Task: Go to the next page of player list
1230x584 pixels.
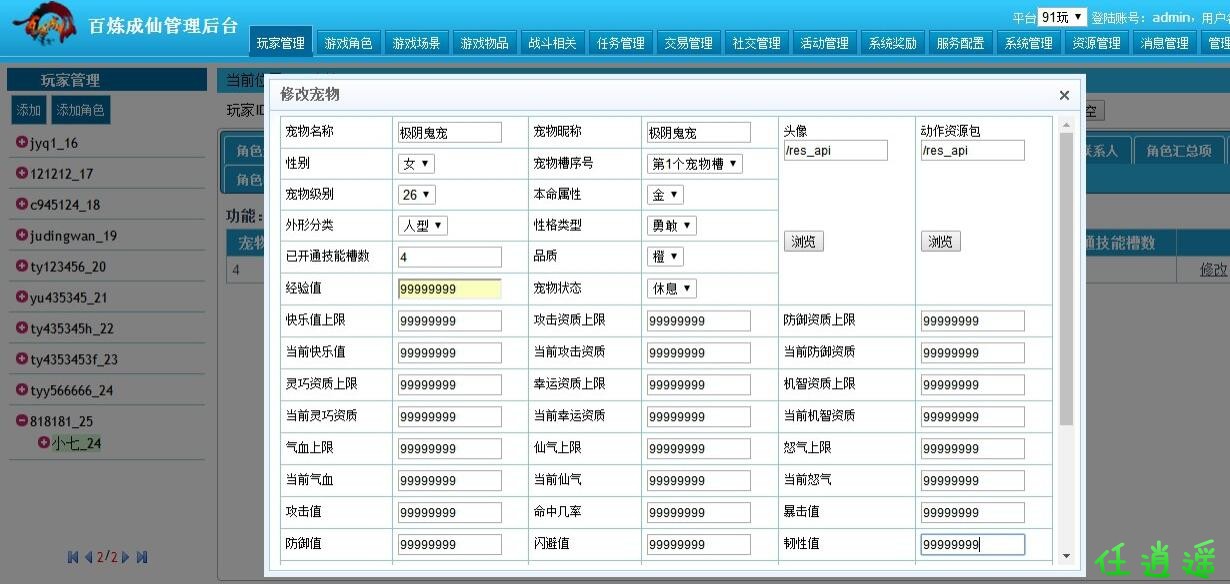Action: point(126,557)
